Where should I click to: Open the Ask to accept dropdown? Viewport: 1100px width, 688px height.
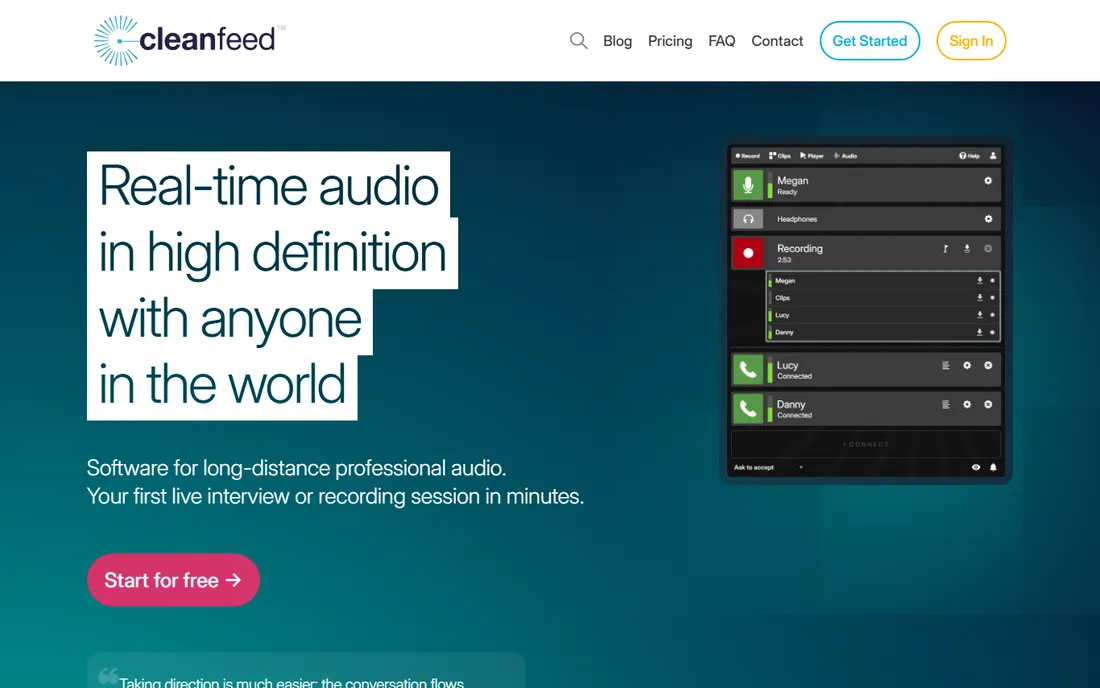pyautogui.click(x=768, y=467)
